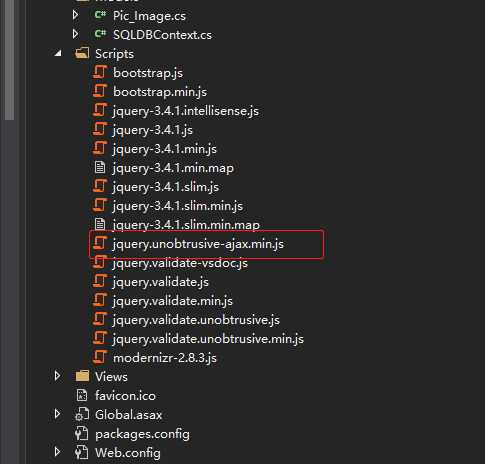Select the Pic_Image.cs file name
Screen dimensions: 485x464
pos(149,16)
